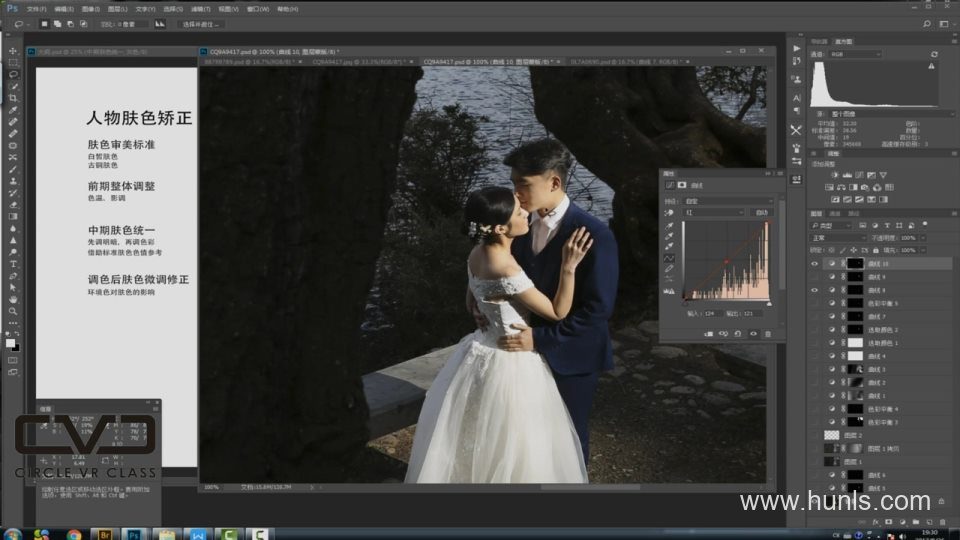Screen dimensions: 960x540
Task: Refresh the histogram with the refresh icon
Action: point(934,54)
